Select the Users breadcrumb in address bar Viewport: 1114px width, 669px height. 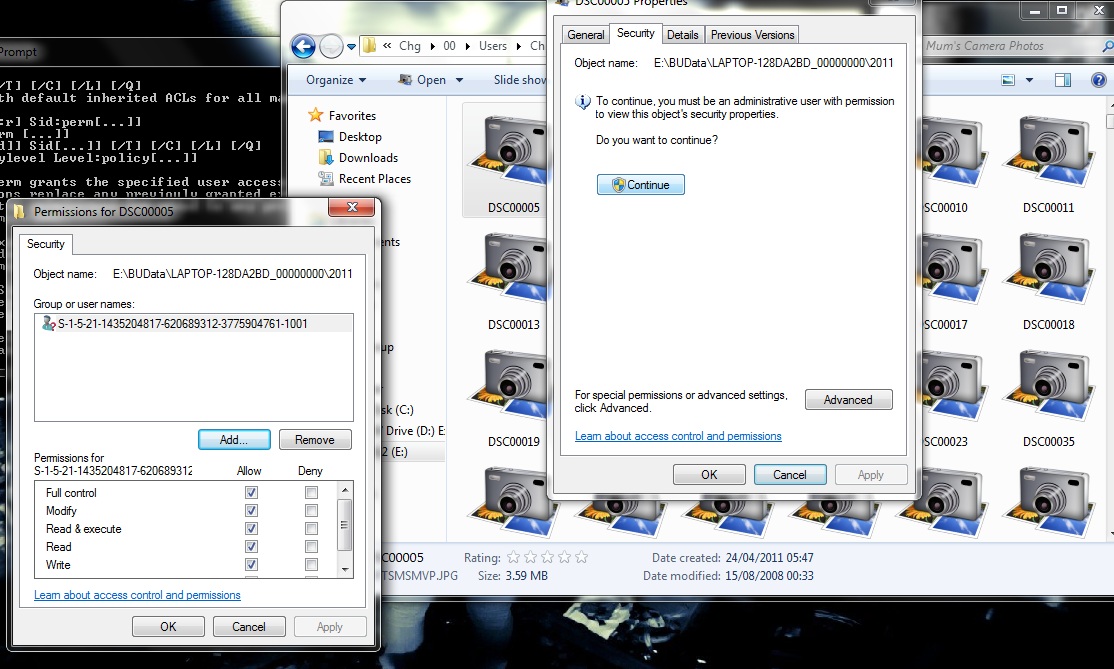[x=492, y=46]
